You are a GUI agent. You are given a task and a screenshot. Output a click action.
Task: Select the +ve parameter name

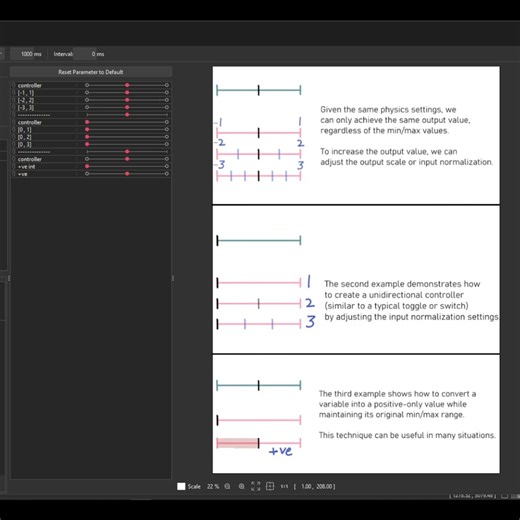[x=22, y=174]
